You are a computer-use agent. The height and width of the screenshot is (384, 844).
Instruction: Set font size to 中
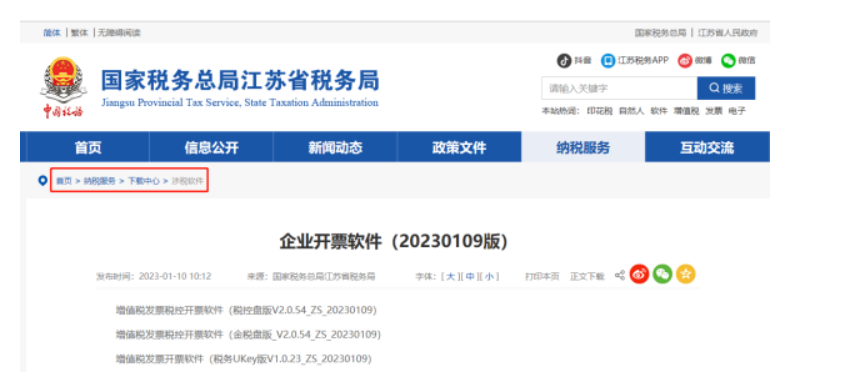[470, 276]
